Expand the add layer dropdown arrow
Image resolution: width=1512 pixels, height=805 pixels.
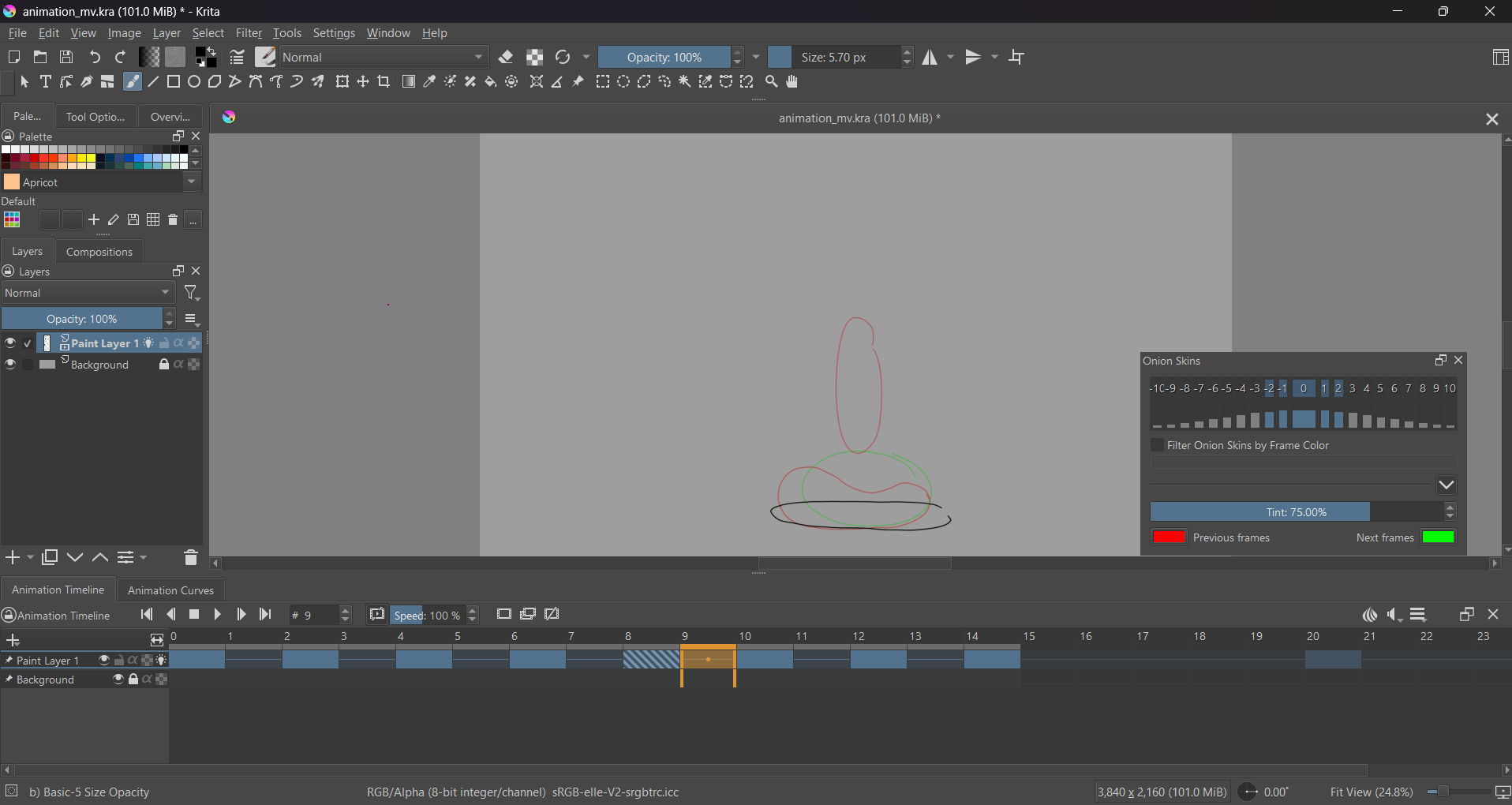(x=30, y=558)
